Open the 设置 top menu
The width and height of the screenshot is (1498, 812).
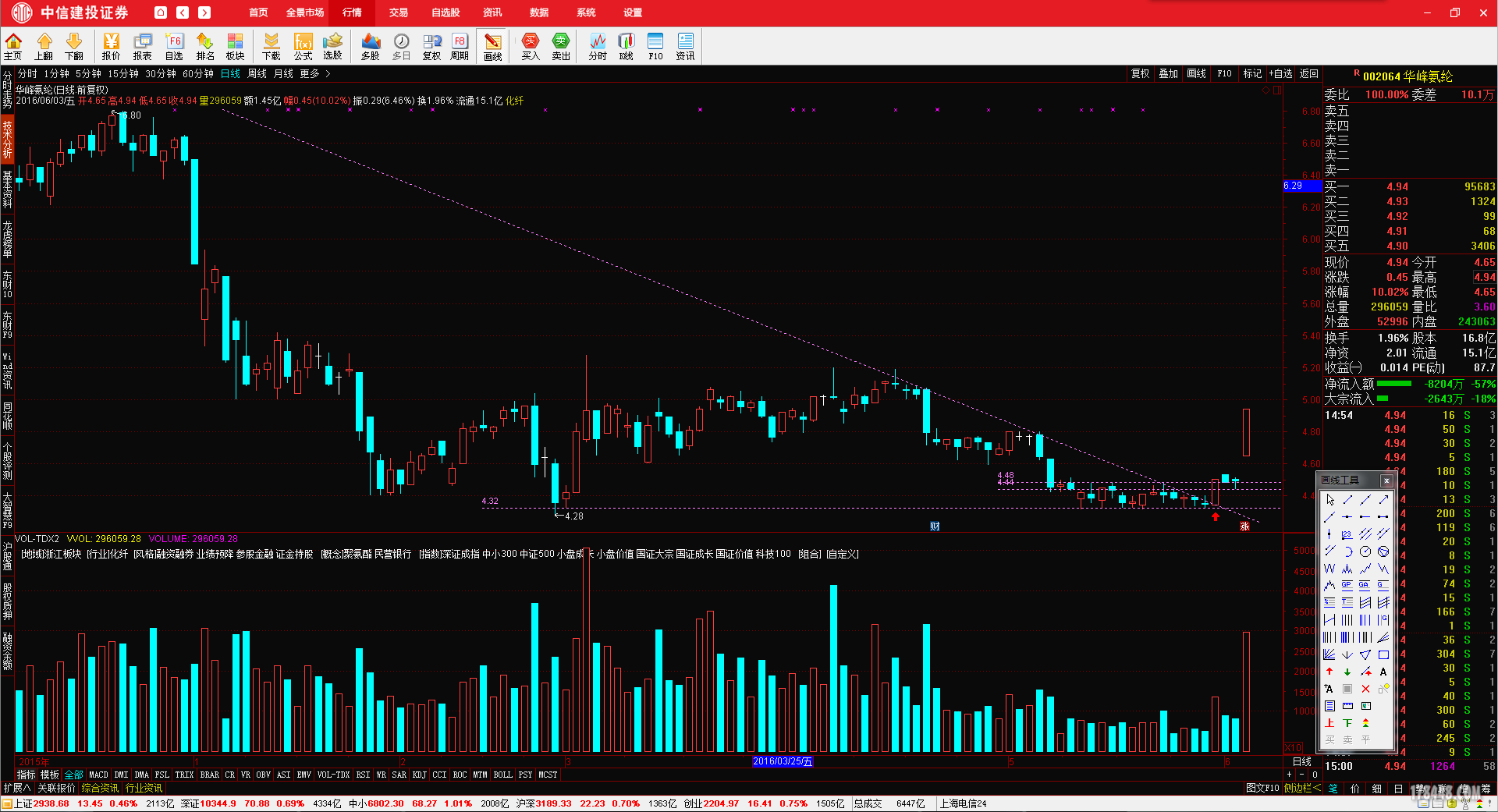pos(633,12)
